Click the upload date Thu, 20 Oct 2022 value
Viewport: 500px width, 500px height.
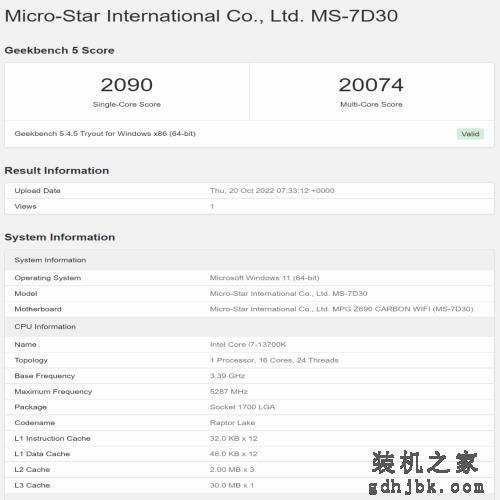click(x=272, y=191)
